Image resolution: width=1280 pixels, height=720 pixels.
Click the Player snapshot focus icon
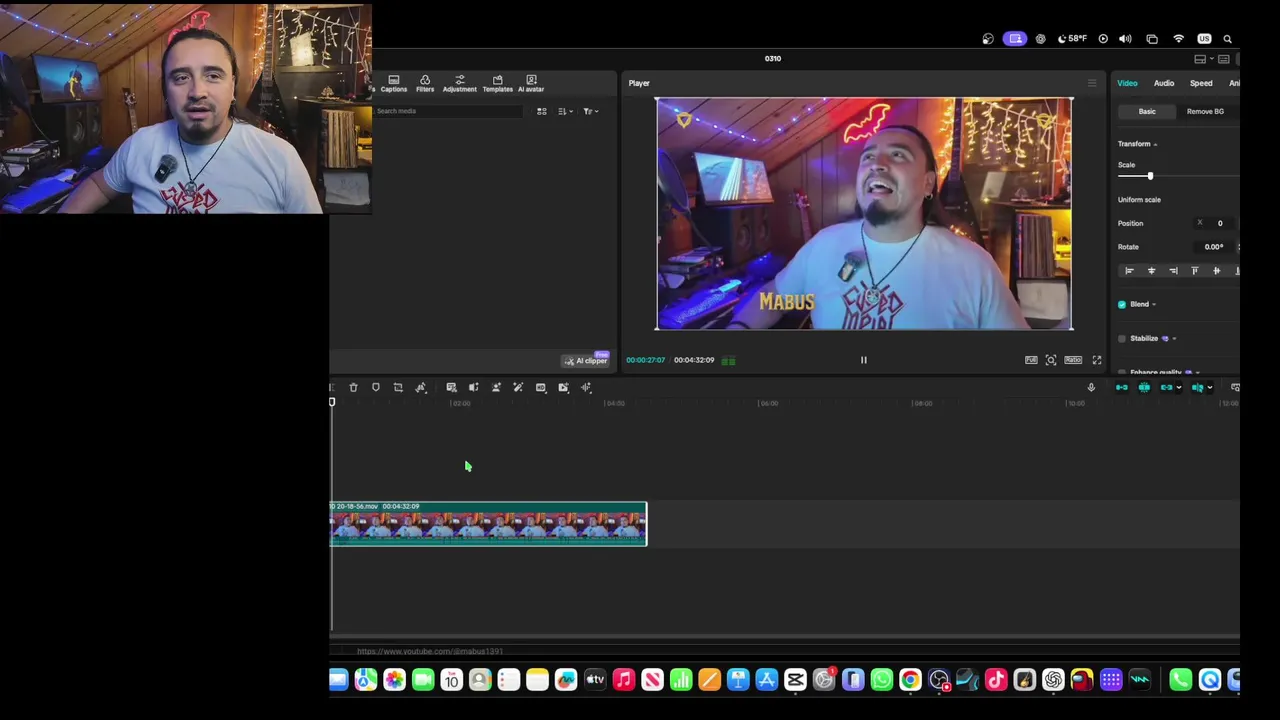(x=1051, y=360)
